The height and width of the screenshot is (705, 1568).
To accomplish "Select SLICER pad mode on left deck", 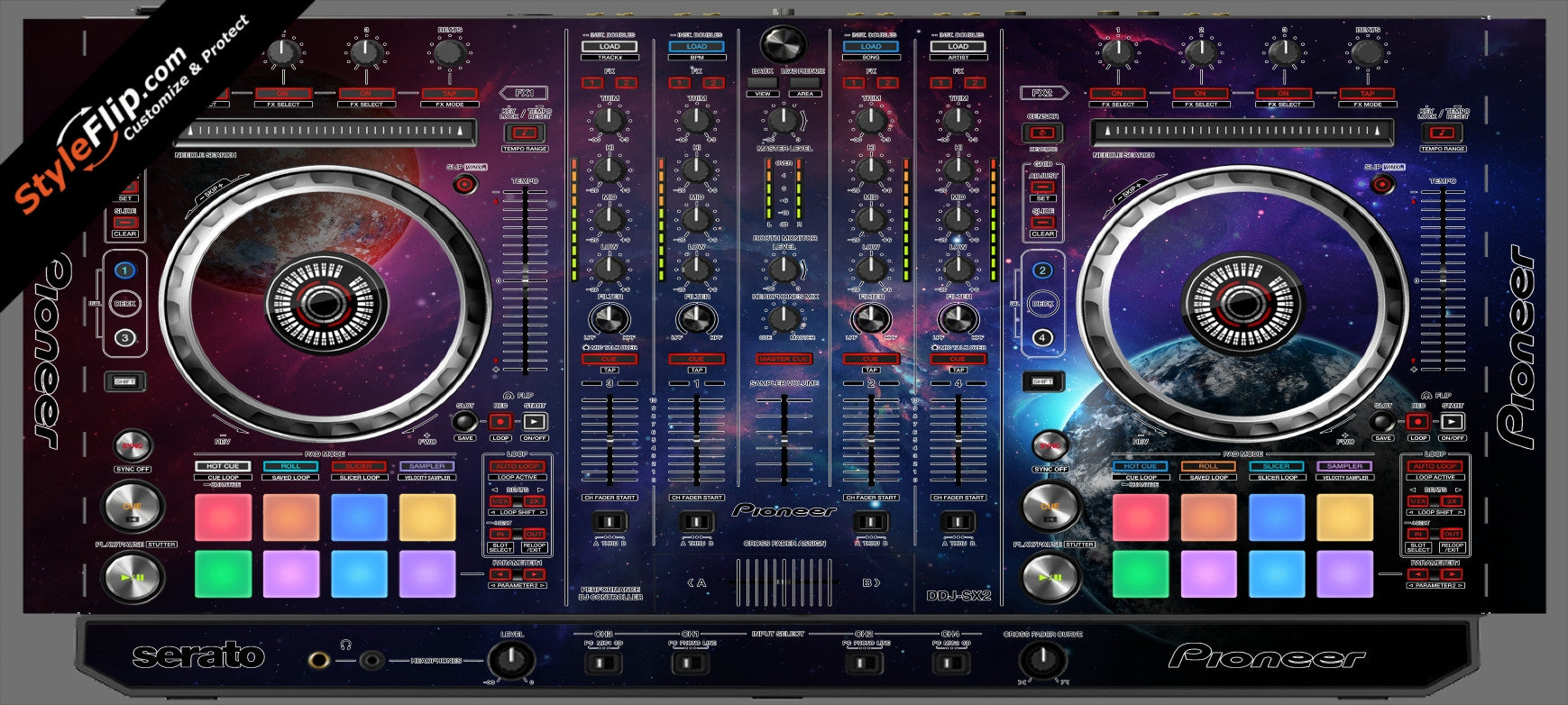I will [359, 466].
